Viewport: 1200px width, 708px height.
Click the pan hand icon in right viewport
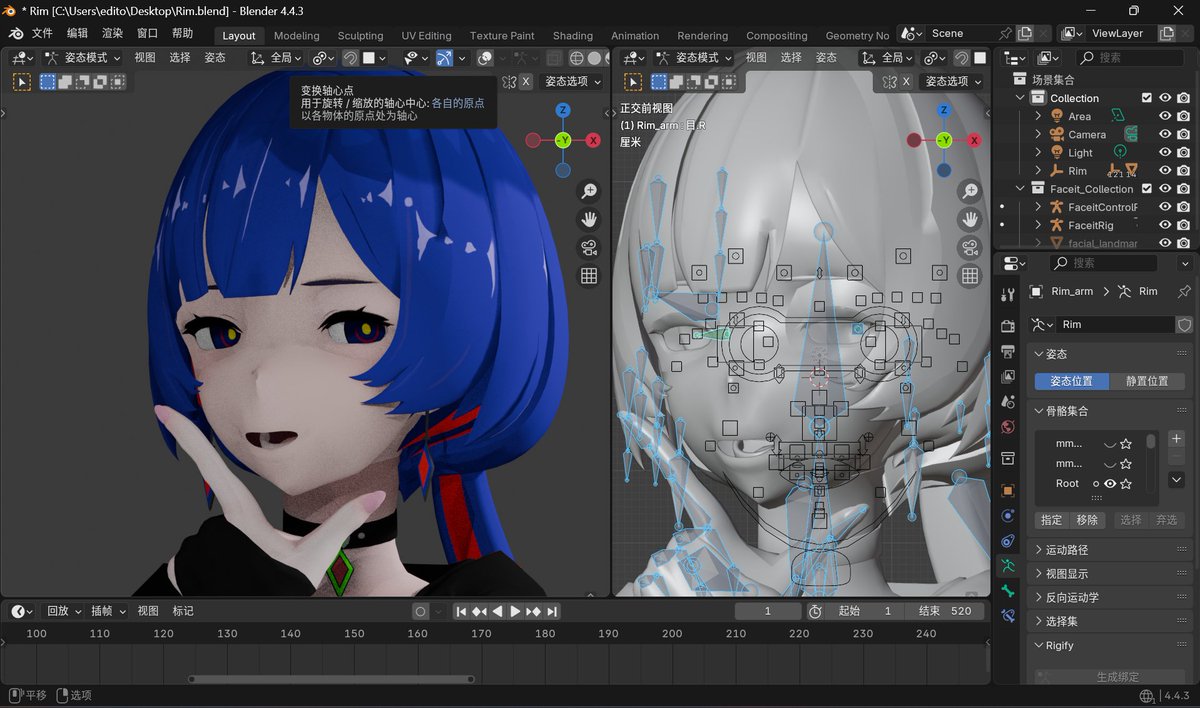pyautogui.click(x=969, y=219)
